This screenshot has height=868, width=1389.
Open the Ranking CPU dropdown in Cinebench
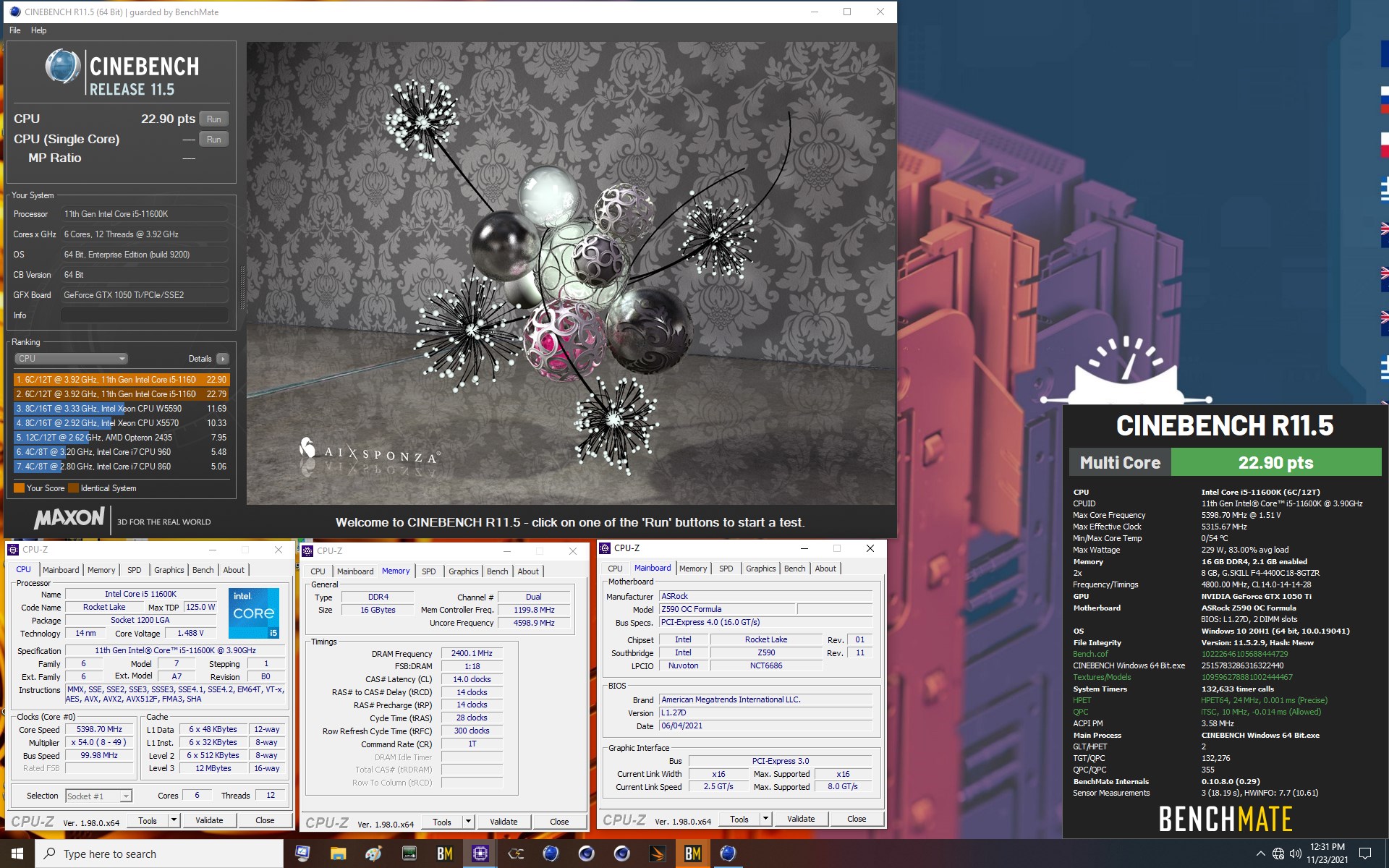click(x=71, y=359)
